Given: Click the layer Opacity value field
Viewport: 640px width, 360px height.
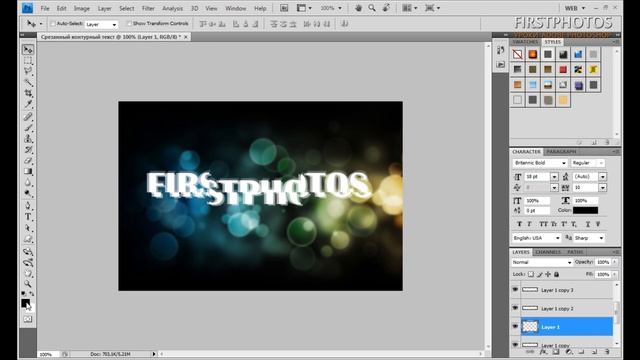Looking at the screenshot, I should tap(603, 262).
